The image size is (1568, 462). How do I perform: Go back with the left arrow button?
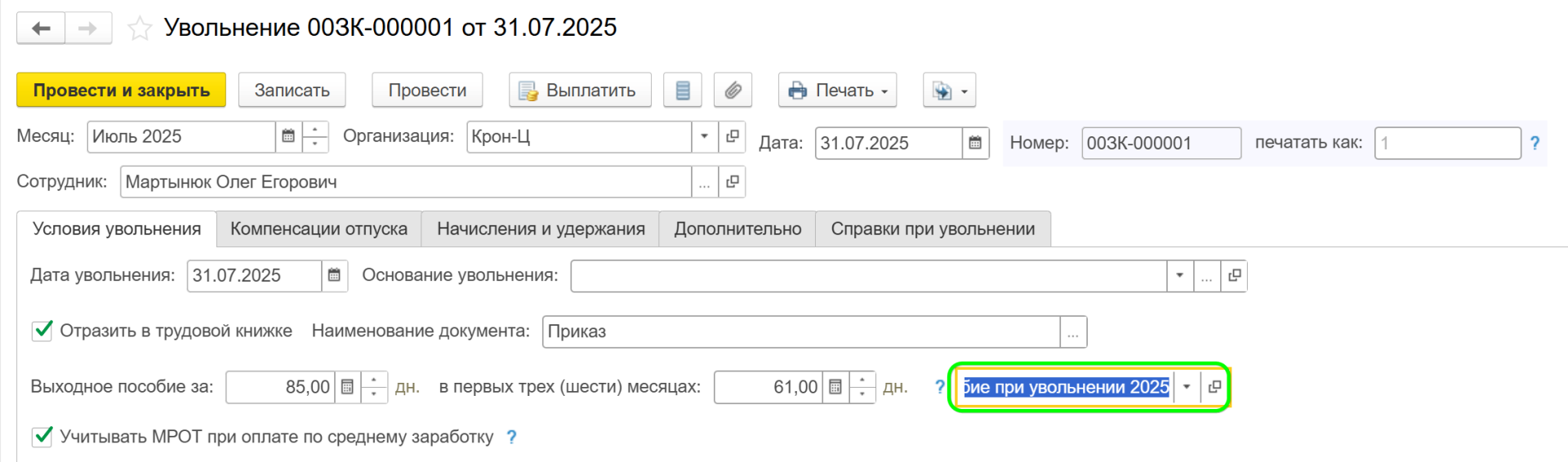(41, 29)
